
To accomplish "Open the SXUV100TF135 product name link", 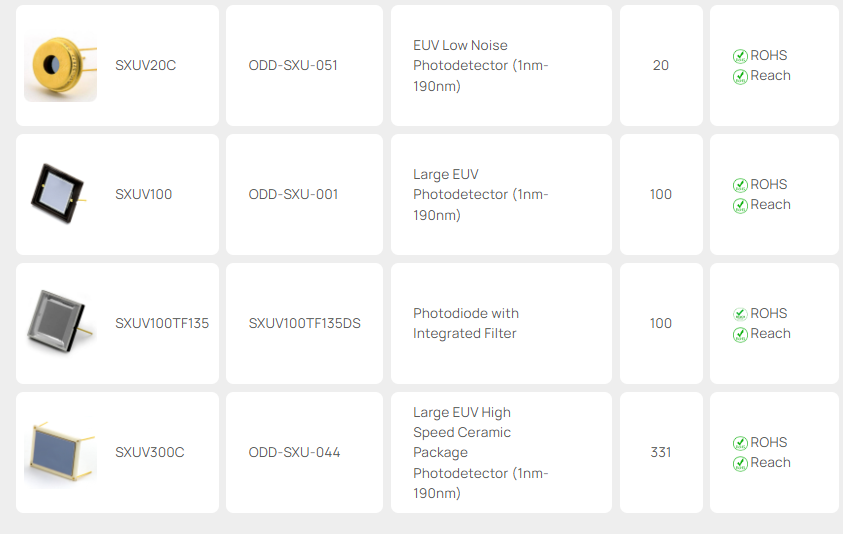I will pos(162,323).
